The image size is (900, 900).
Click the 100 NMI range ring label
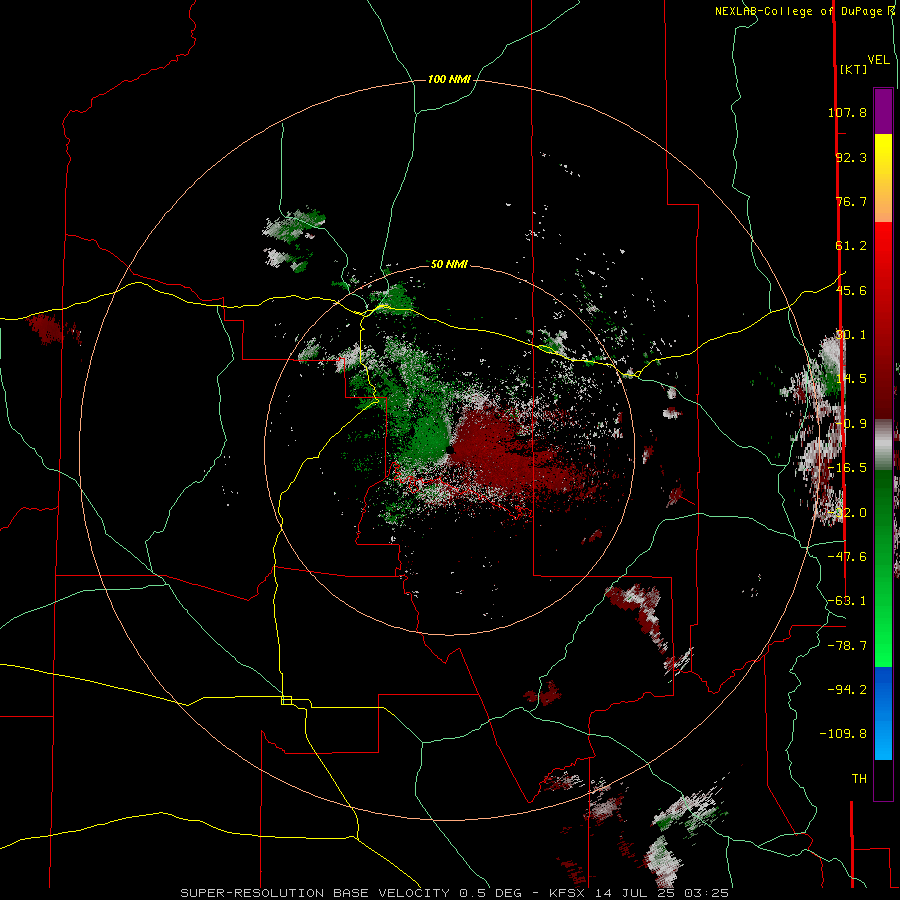tap(449, 79)
